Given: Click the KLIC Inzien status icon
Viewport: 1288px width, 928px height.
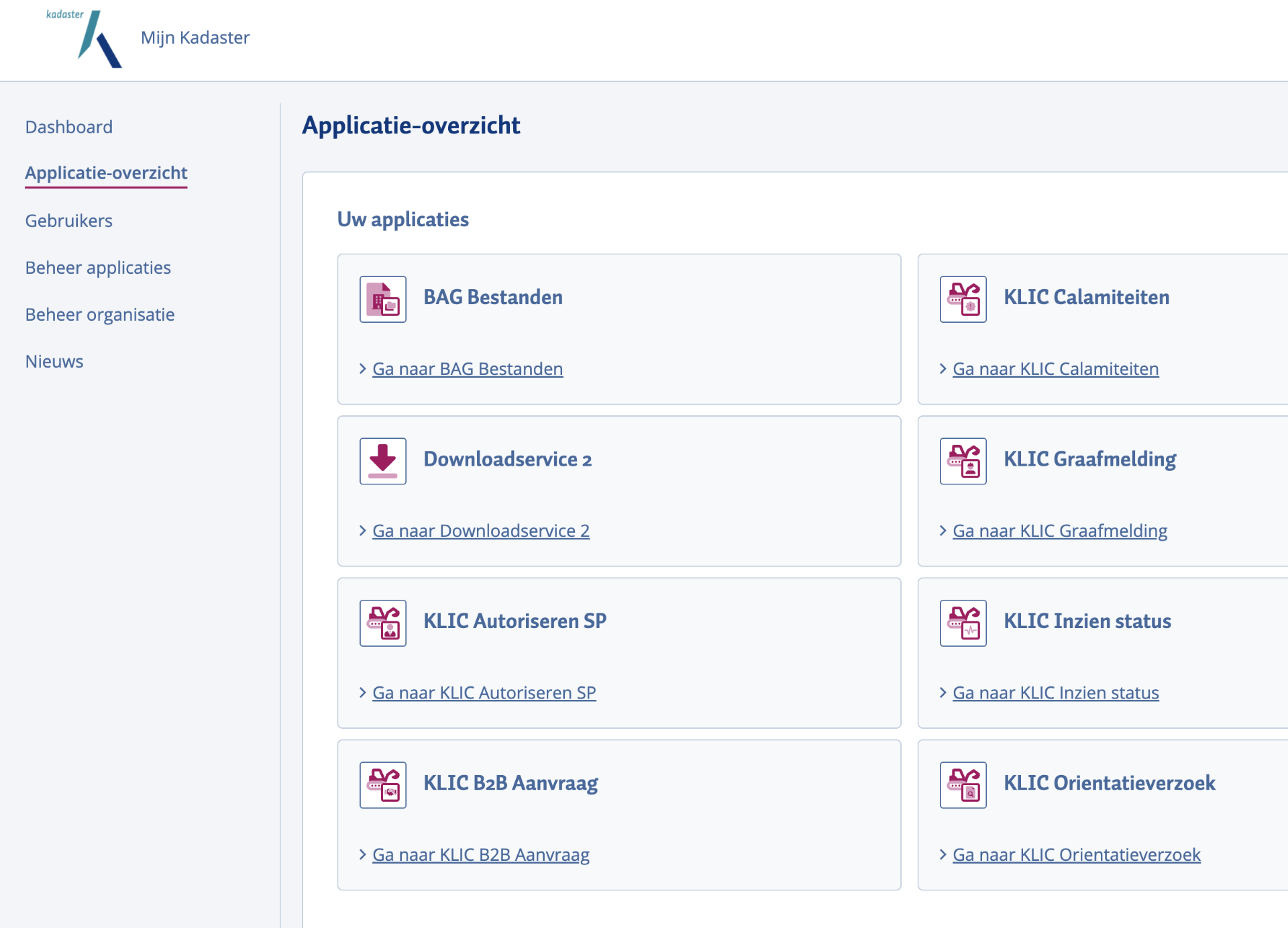Looking at the screenshot, I should click(x=963, y=623).
